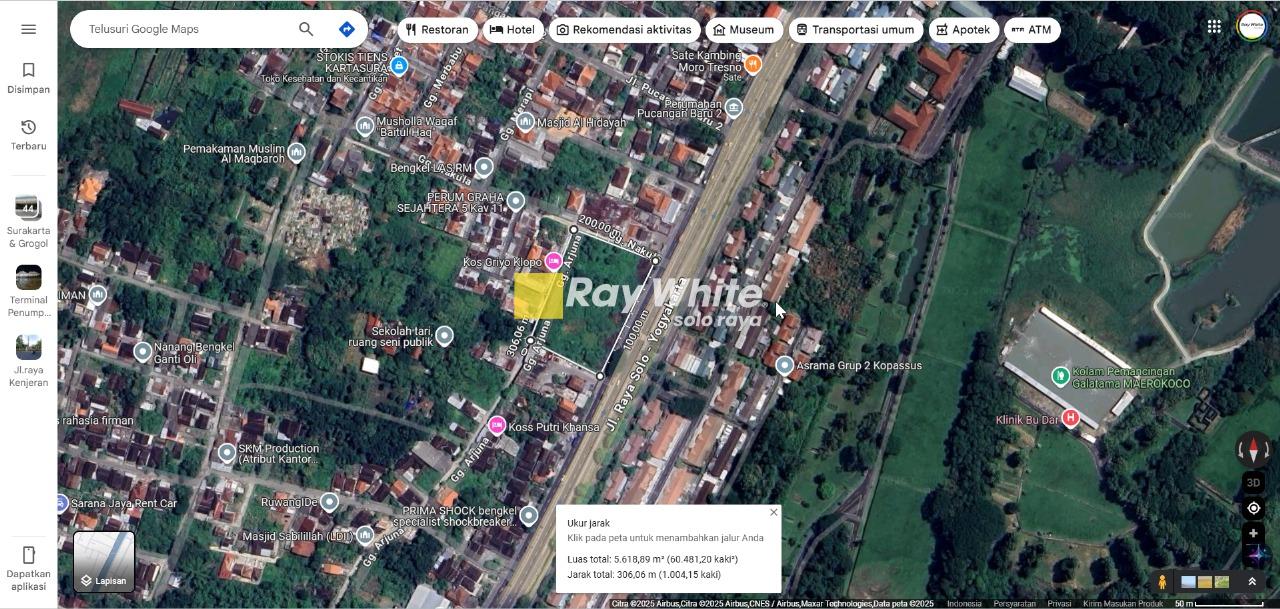Click in the Telusuri Google Maps search field
1280x609 pixels.
[x=185, y=29]
